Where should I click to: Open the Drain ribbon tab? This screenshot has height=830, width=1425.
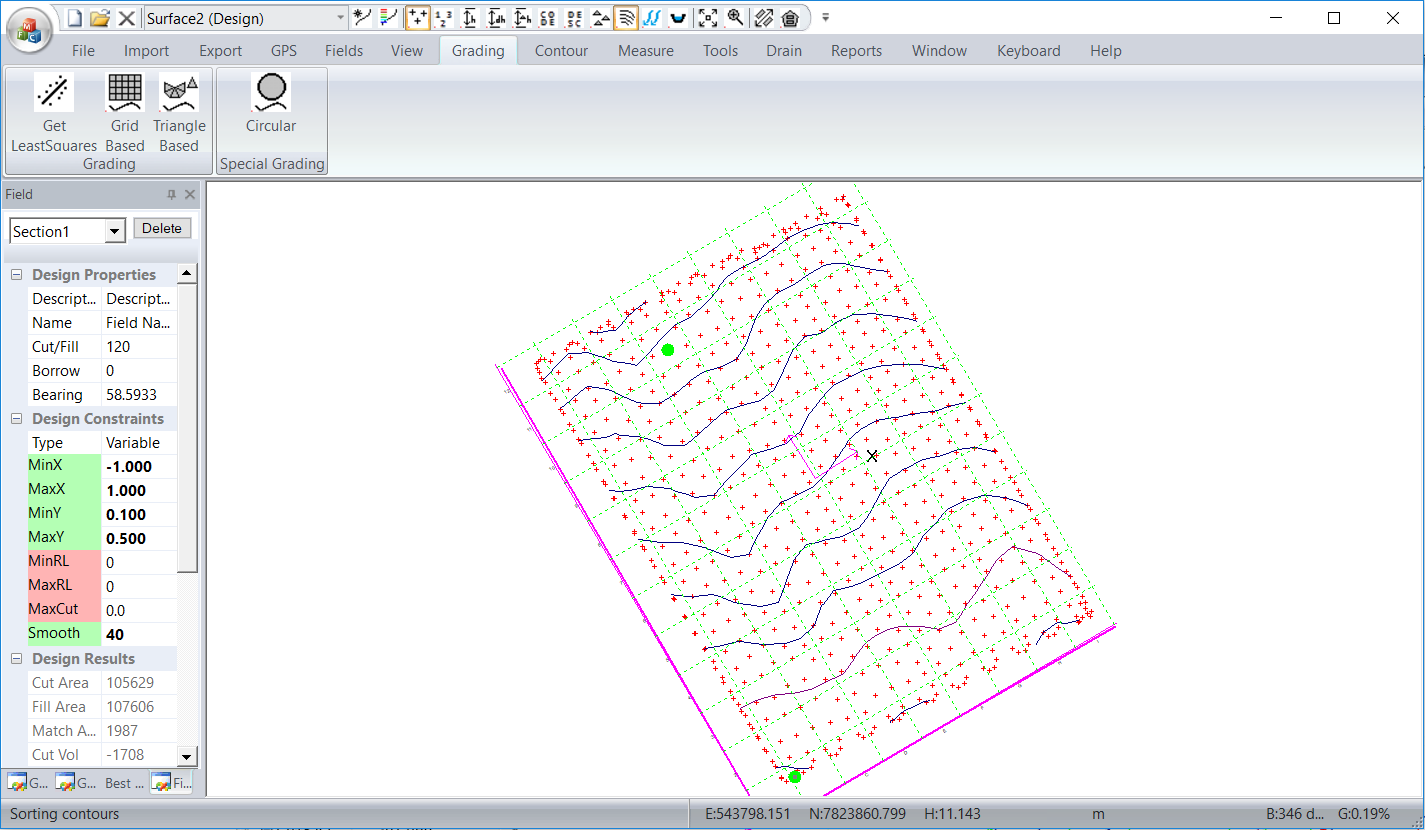coord(784,51)
